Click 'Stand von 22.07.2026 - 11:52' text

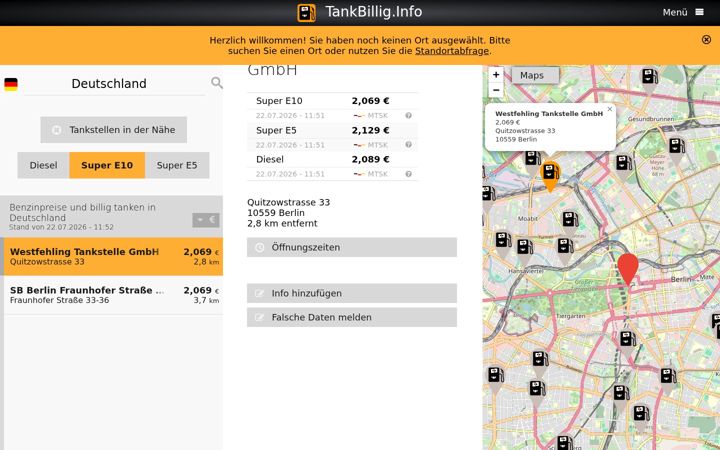point(61,227)
